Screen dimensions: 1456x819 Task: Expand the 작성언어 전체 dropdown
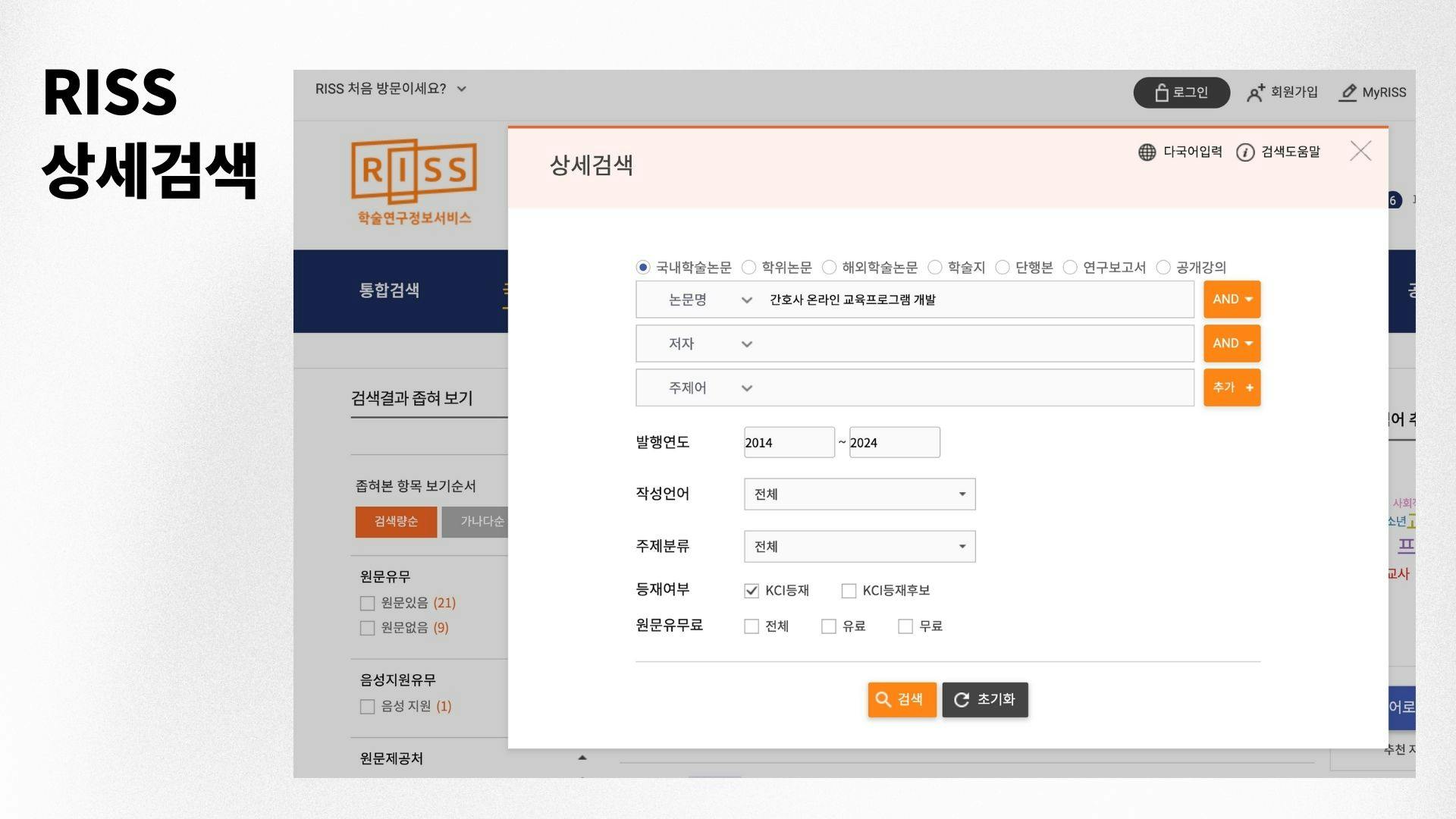(x=859, y=494)
